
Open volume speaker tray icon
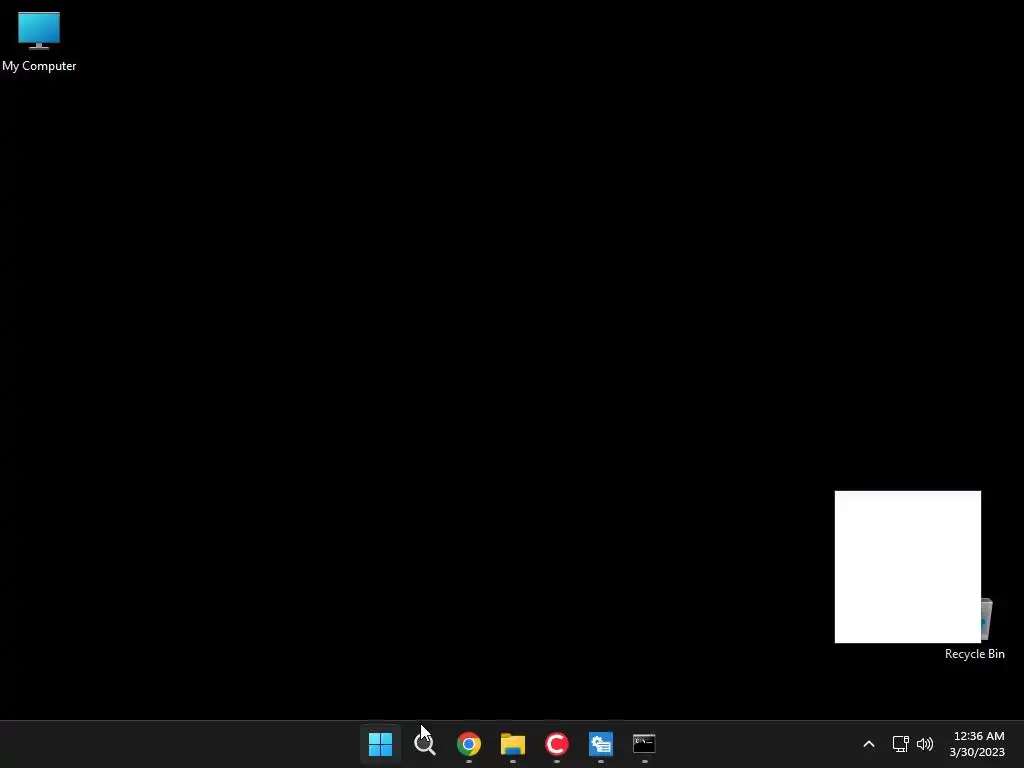tap(925, 744)
